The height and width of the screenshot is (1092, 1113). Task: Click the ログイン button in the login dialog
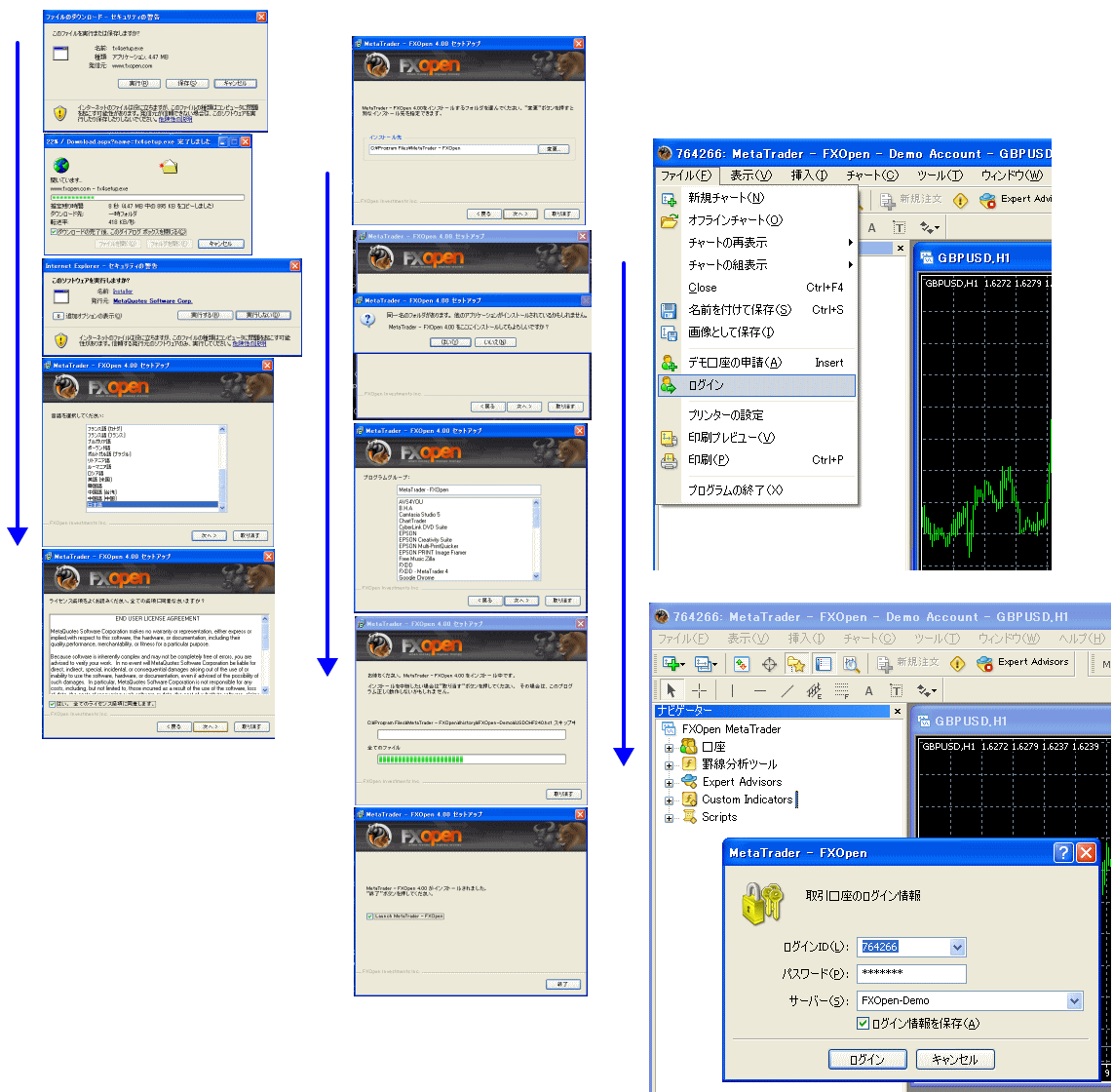867,1059
